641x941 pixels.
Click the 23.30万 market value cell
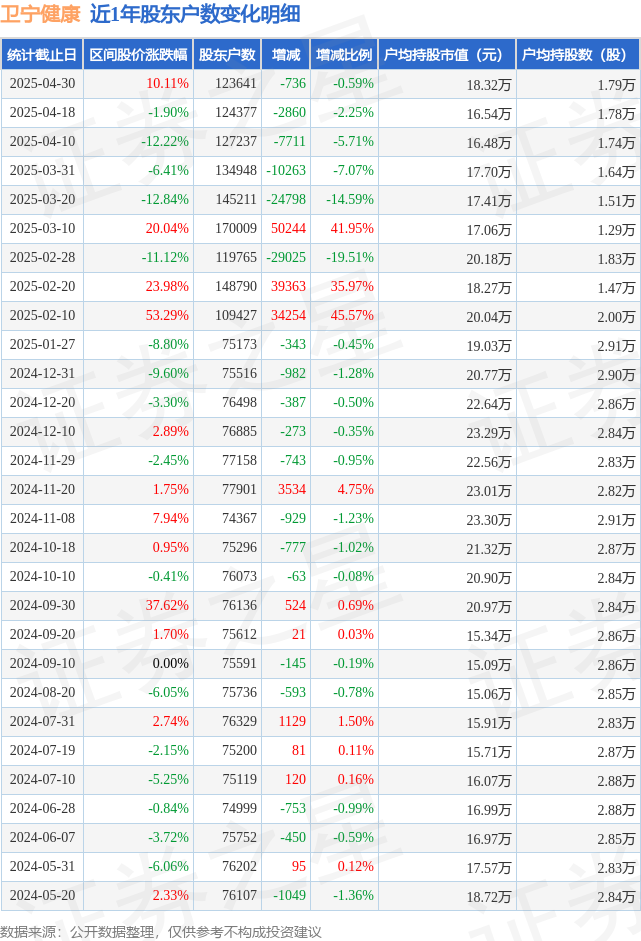[489, 520]
